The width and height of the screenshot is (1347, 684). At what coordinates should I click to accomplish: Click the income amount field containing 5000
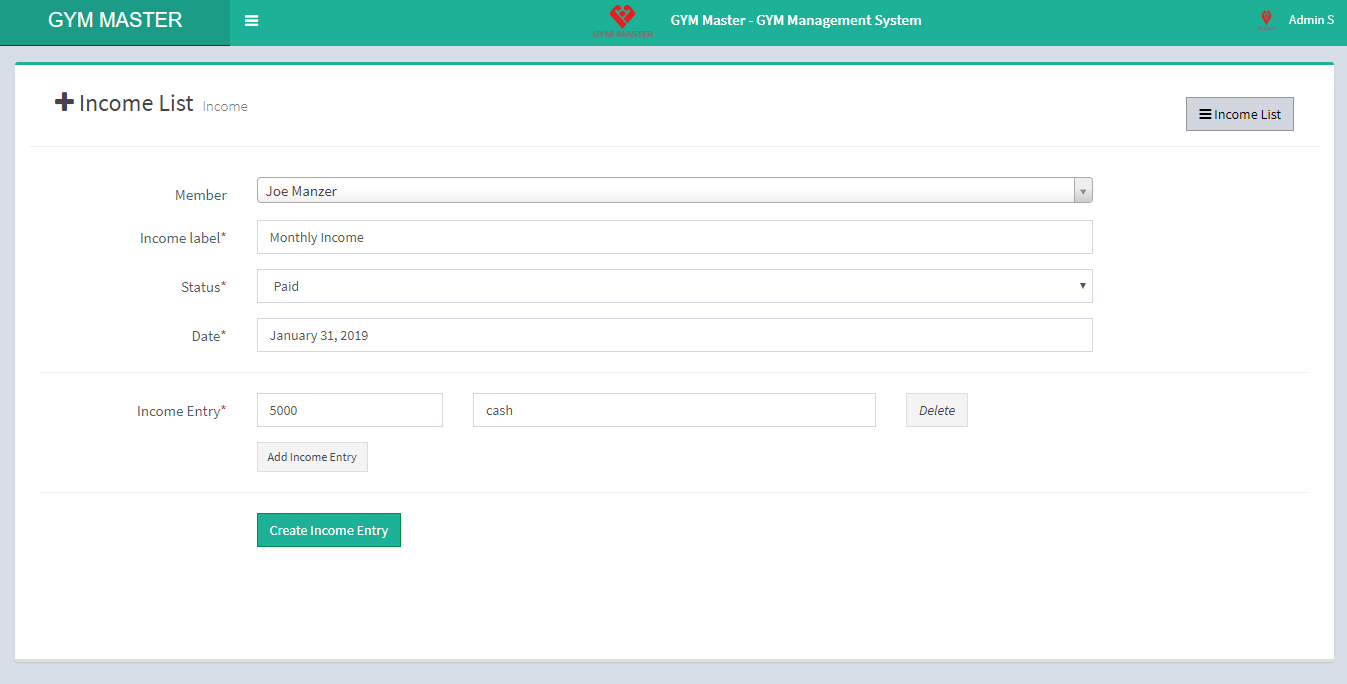(349, 410)
